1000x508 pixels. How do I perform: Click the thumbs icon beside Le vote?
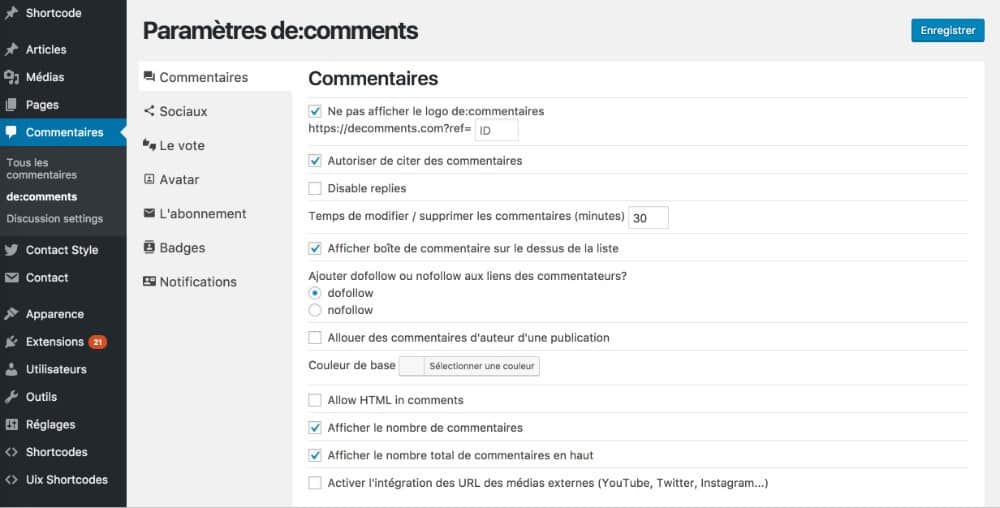tap(149, 145)
